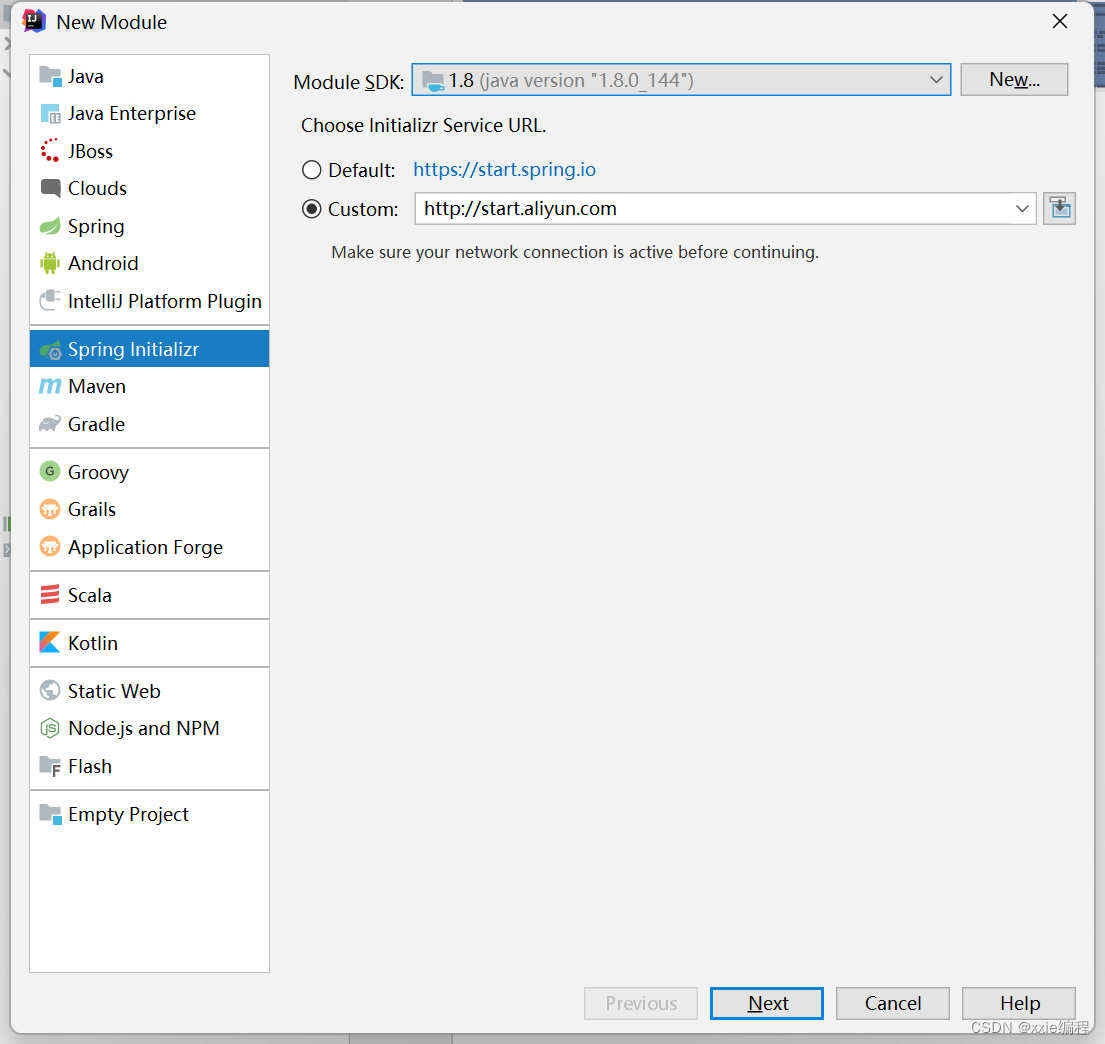Click the Java Enterprise icon

[50, 113]
